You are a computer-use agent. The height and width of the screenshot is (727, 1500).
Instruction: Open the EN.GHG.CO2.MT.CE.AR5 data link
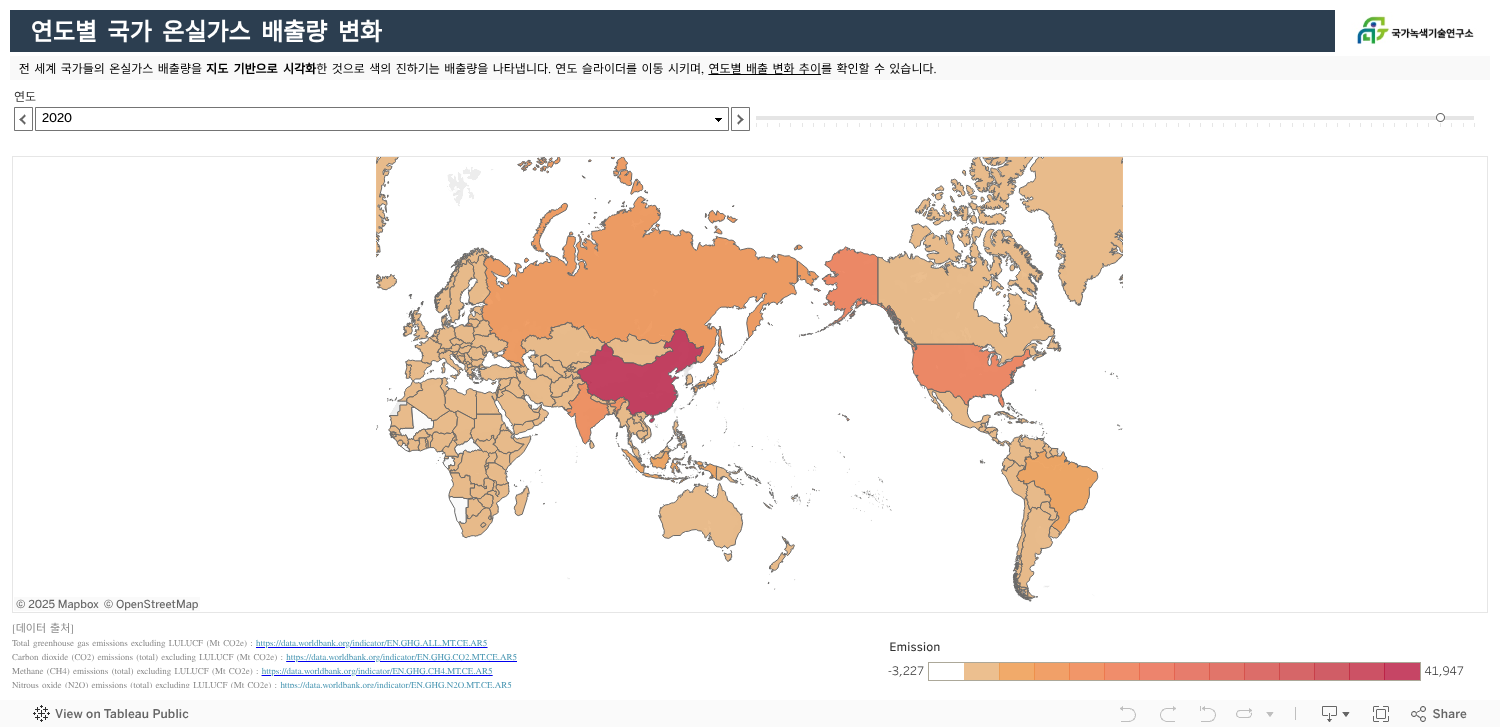tap(401, 657)
